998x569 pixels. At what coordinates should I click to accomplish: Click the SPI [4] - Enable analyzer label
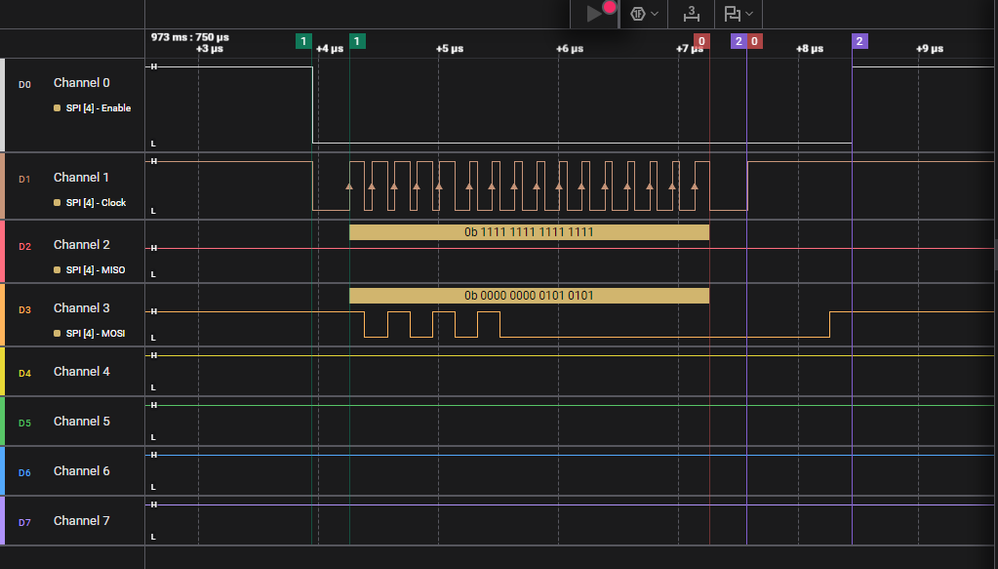coord(98,108)
